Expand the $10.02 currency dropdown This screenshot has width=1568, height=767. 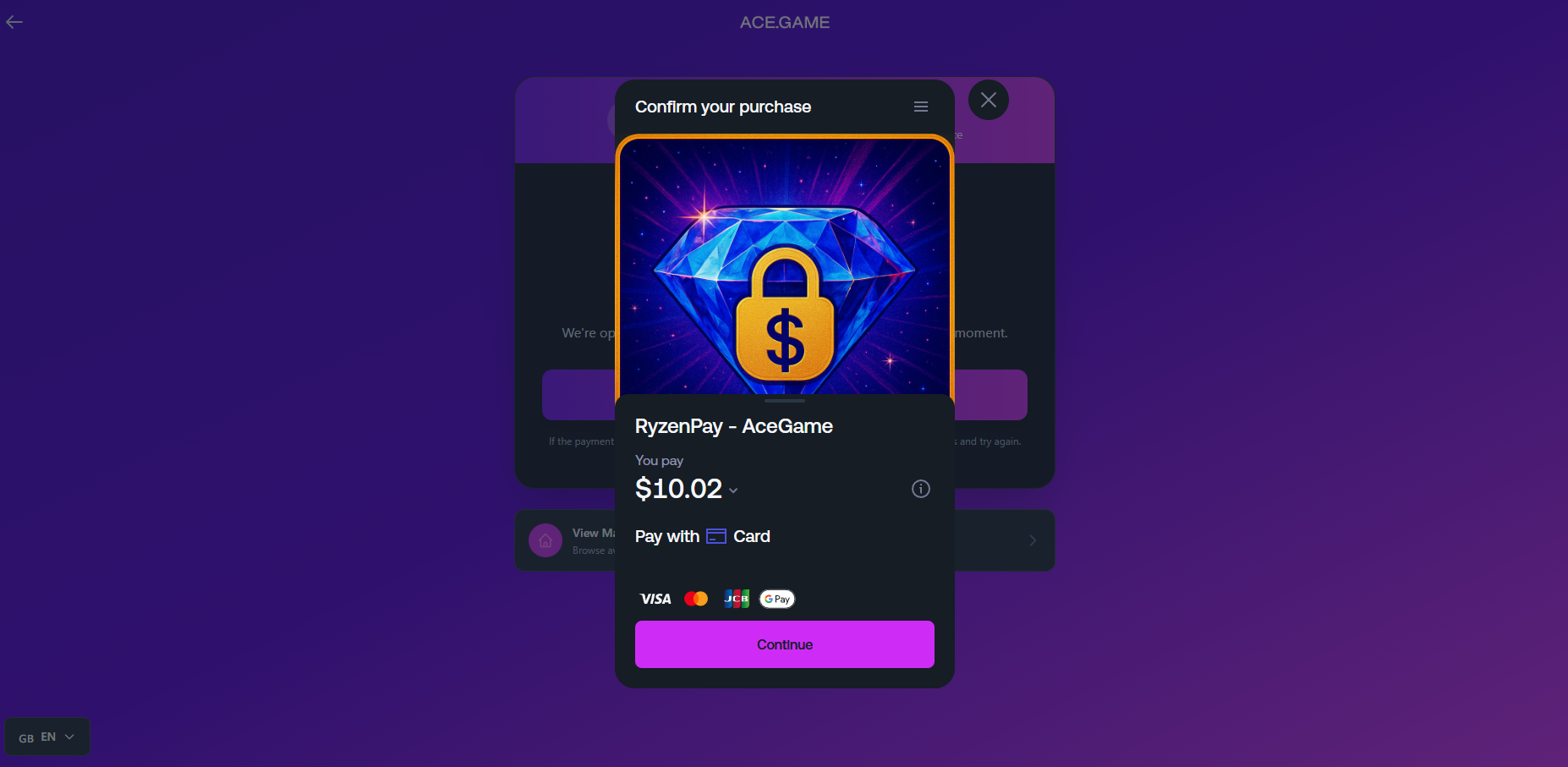733,490
